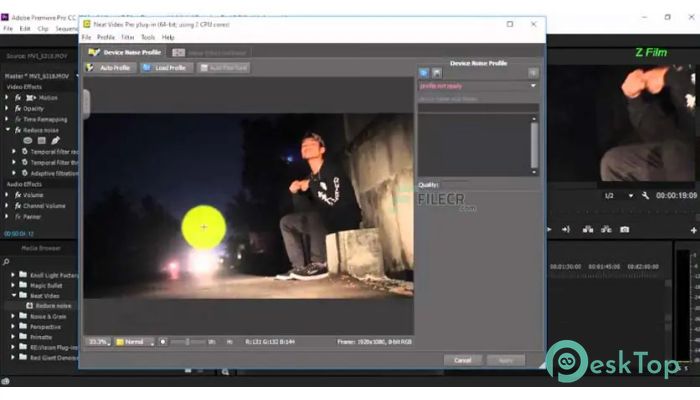The image size is (700, 400).
Task: Open the Normal viewer mode dropdown
Action: coord(134,342)
